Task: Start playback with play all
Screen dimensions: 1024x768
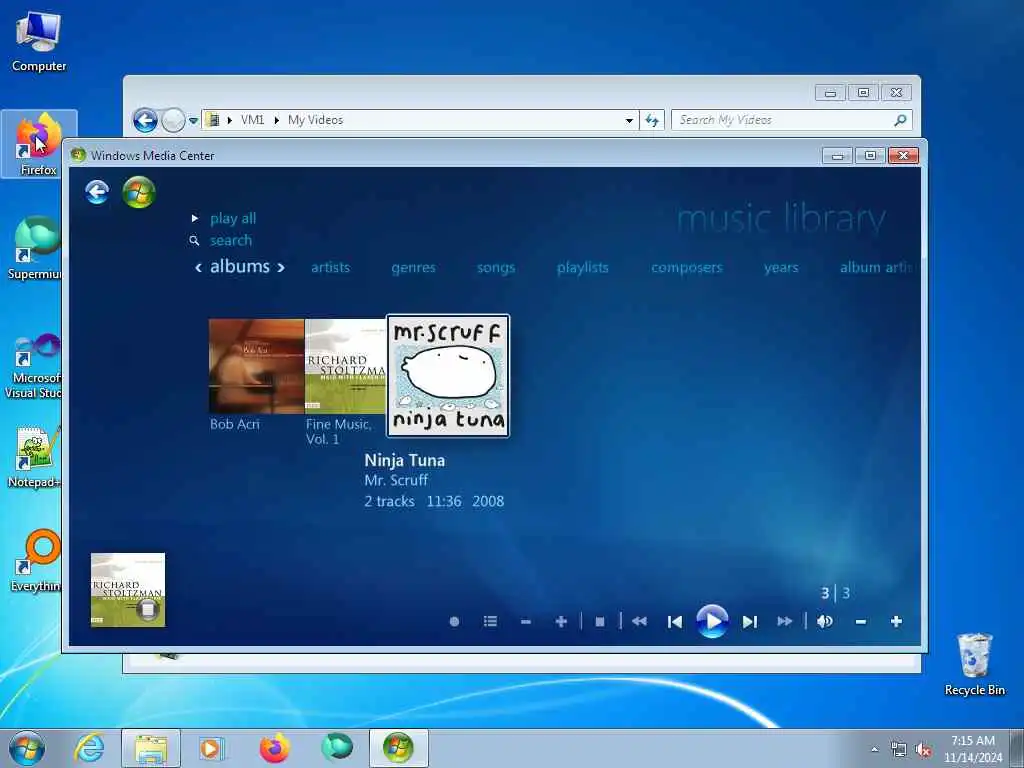Action: [x=232, y=218]
